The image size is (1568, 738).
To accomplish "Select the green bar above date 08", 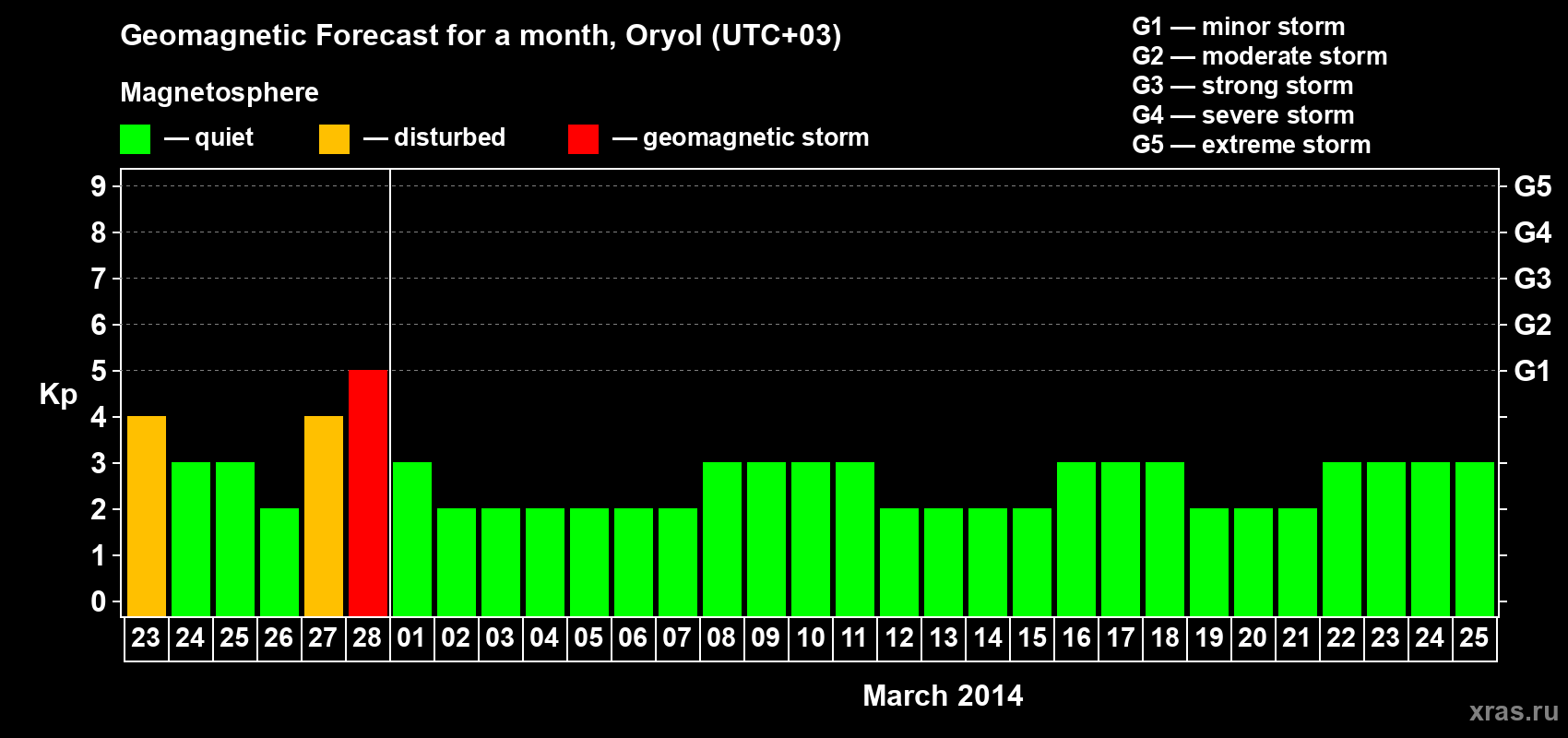I will [x=722, y=540].
